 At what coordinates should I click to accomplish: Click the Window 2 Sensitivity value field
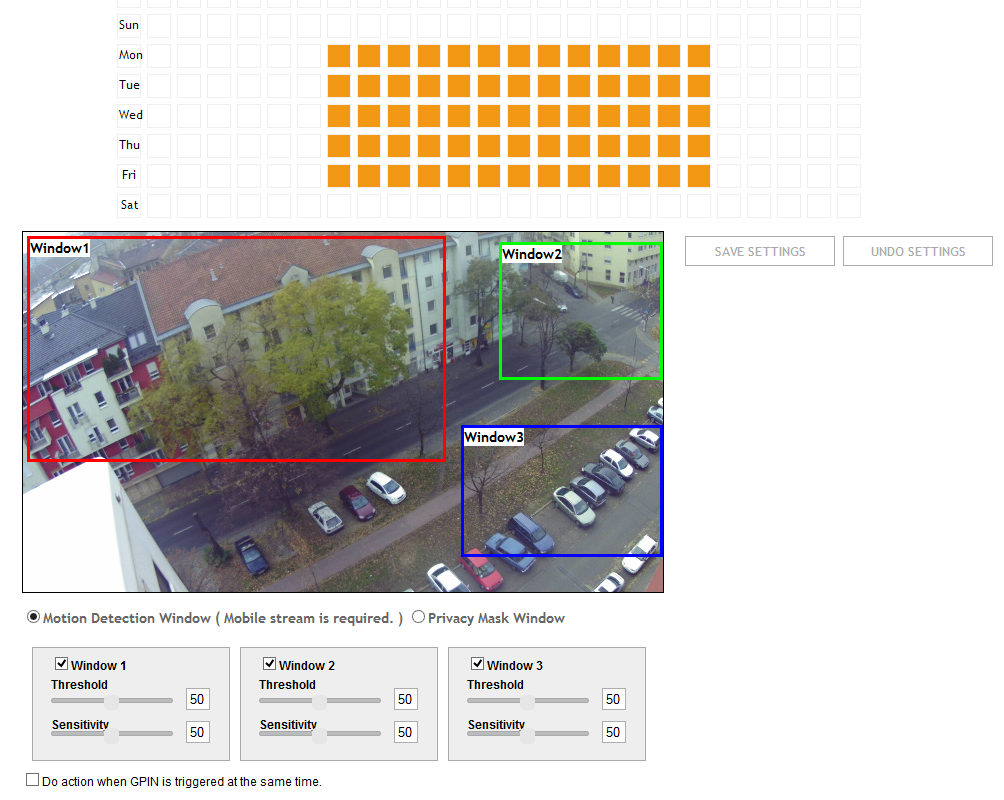tap(405, 733)
